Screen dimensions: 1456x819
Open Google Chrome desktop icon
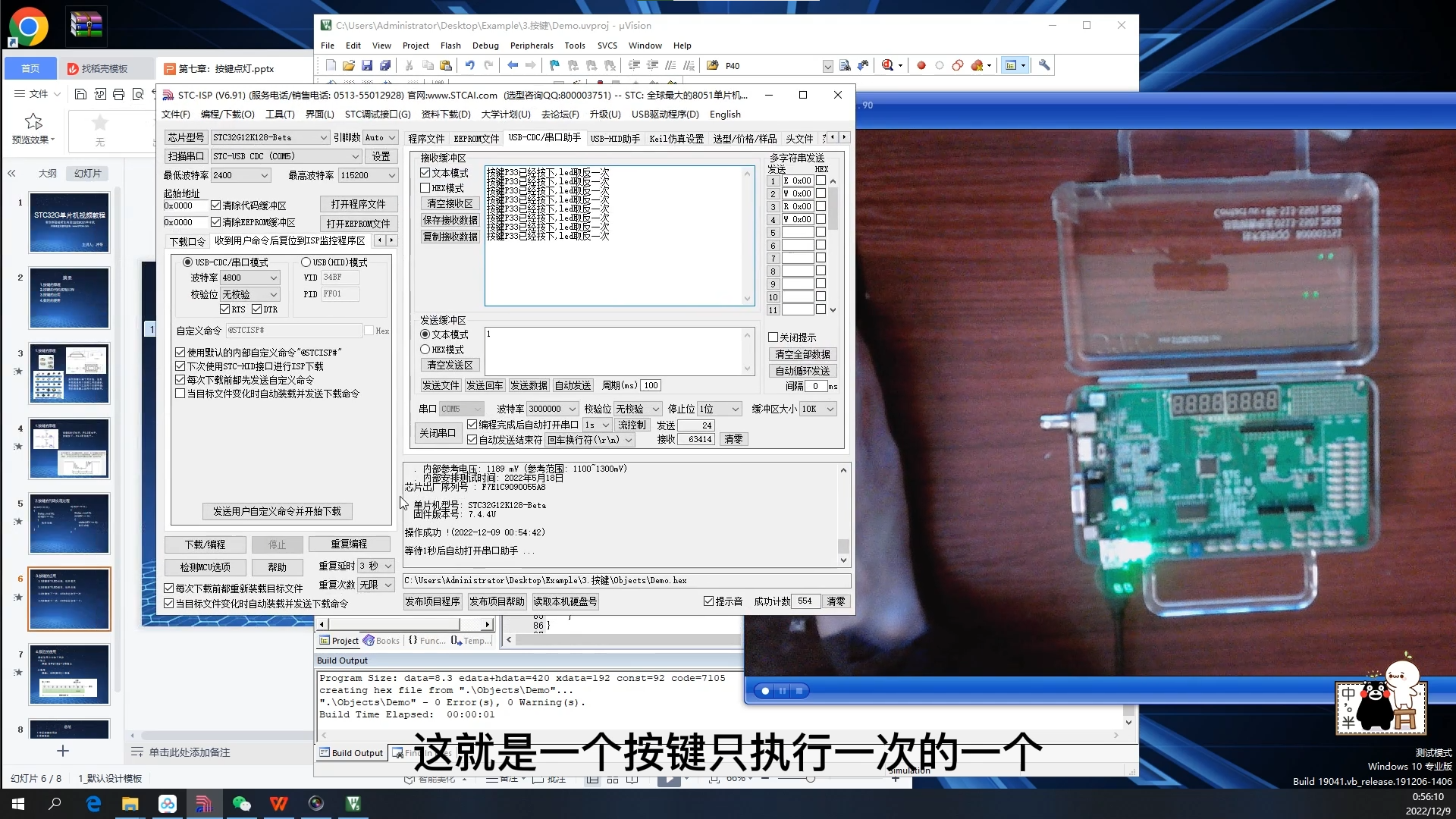point(28,28)
